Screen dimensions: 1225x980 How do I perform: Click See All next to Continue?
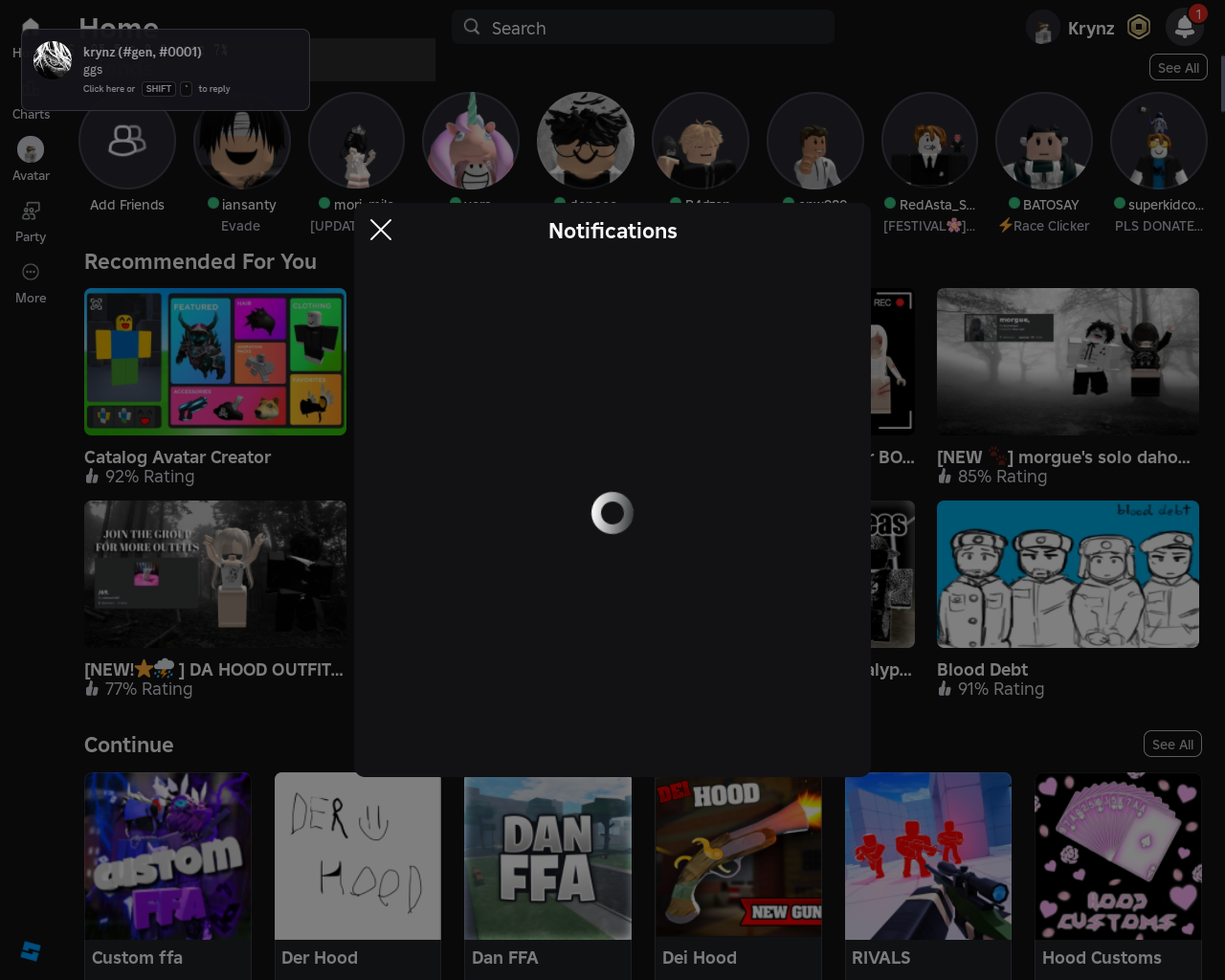[1172, 745]
